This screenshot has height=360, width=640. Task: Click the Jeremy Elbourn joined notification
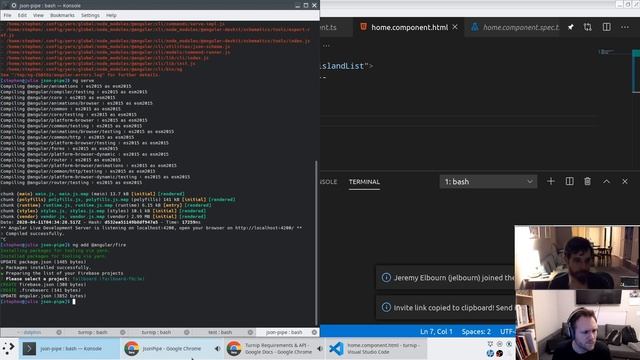pos(445,278)
